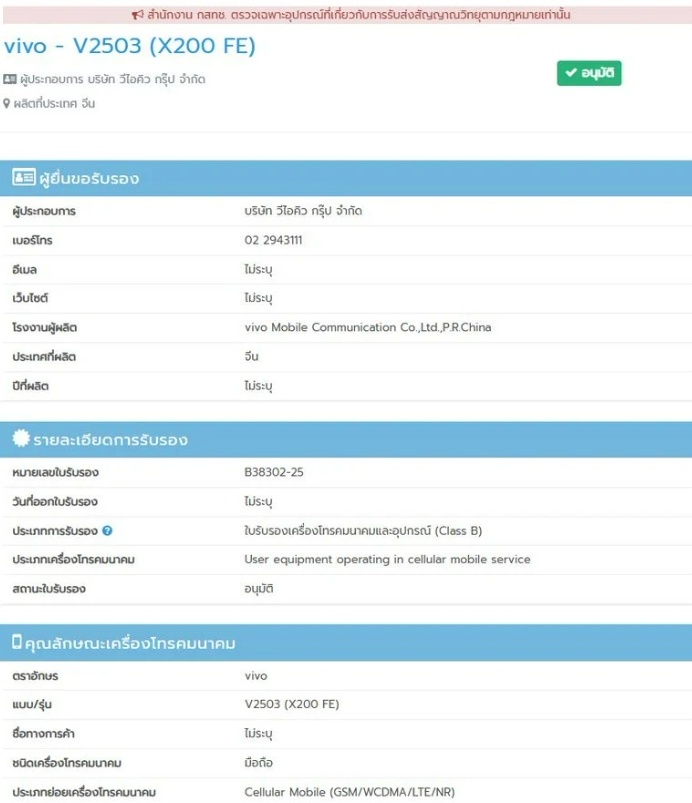This screenshot has height=803, width=692.
Task: Click the certificate badge icon in details header
Action: (21, 438)
